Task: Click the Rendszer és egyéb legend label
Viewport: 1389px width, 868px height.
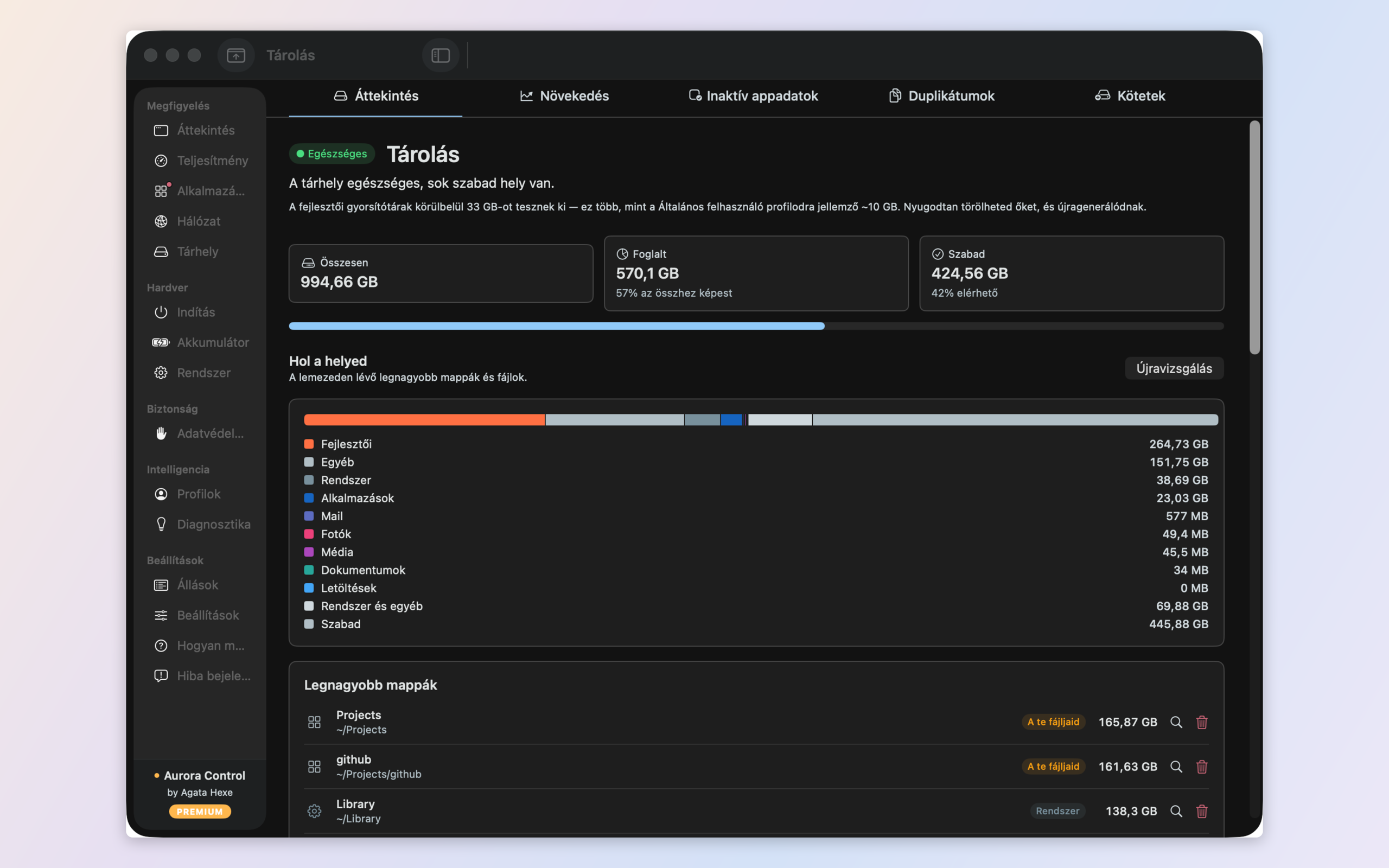Action: [371, 606]
